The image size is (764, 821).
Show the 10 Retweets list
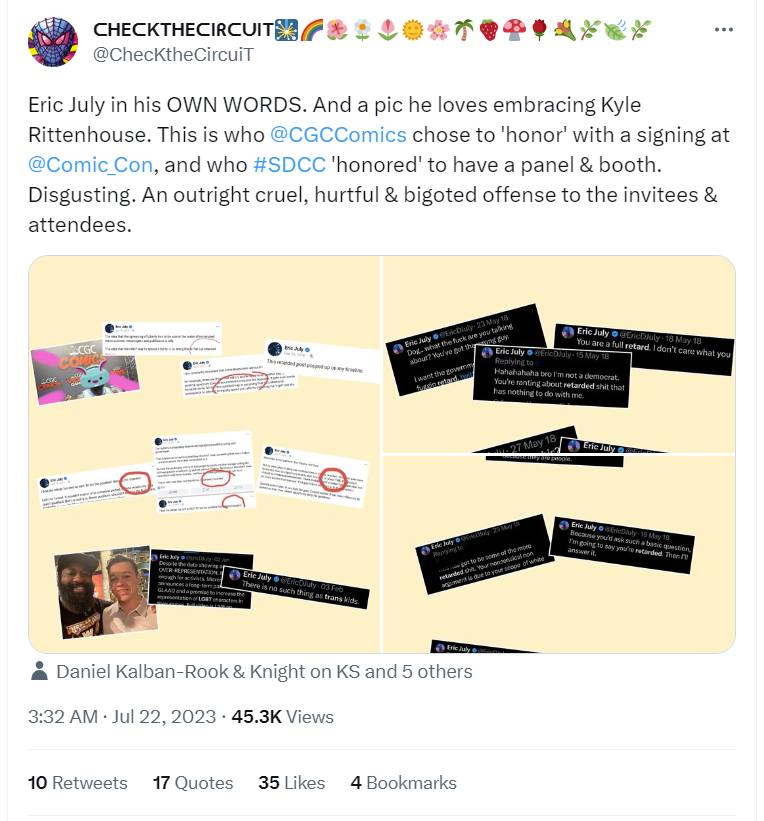point(78,783)
